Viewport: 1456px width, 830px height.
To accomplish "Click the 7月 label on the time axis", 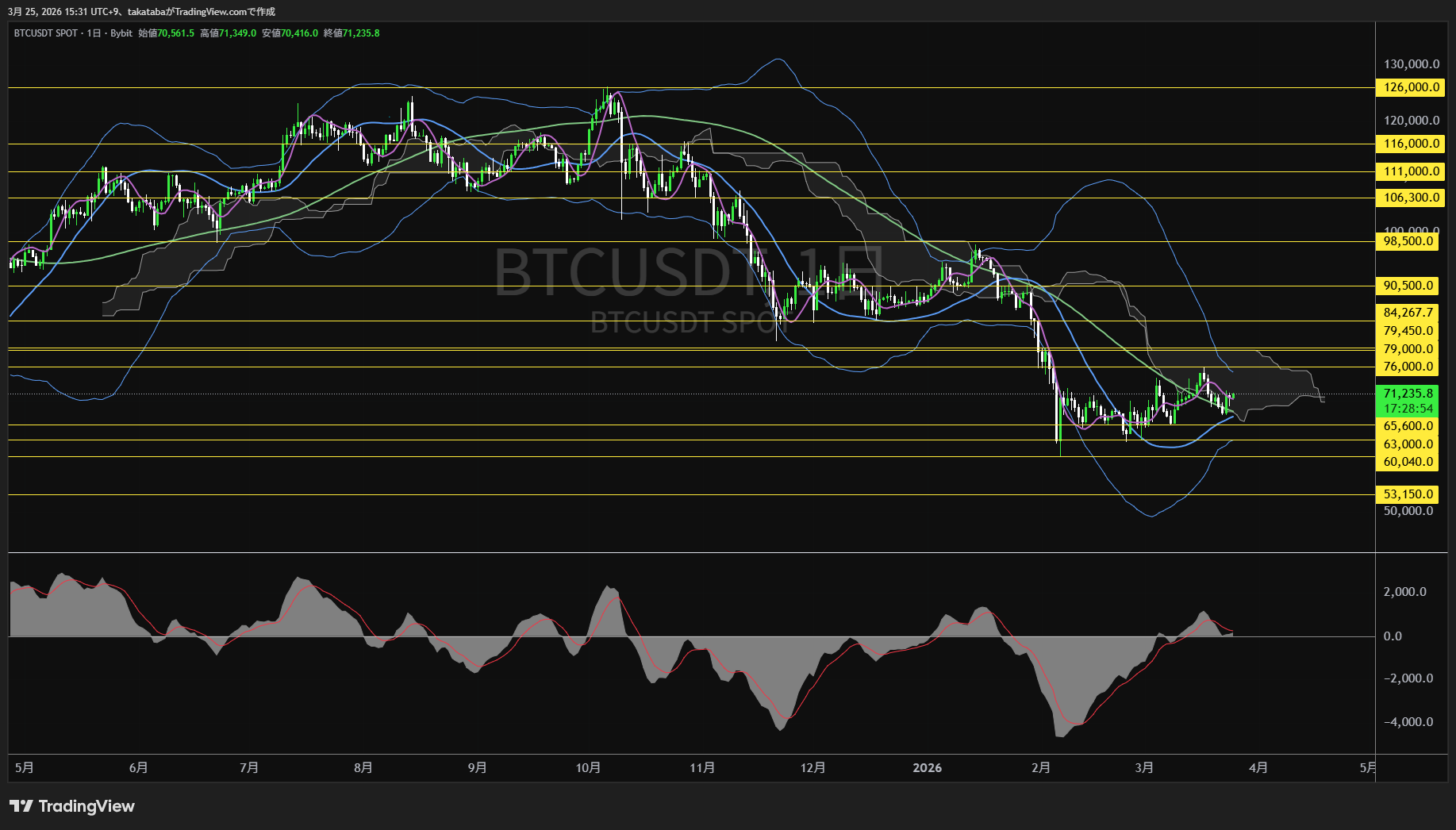I will pyautogui.click(x=249, y=767).
